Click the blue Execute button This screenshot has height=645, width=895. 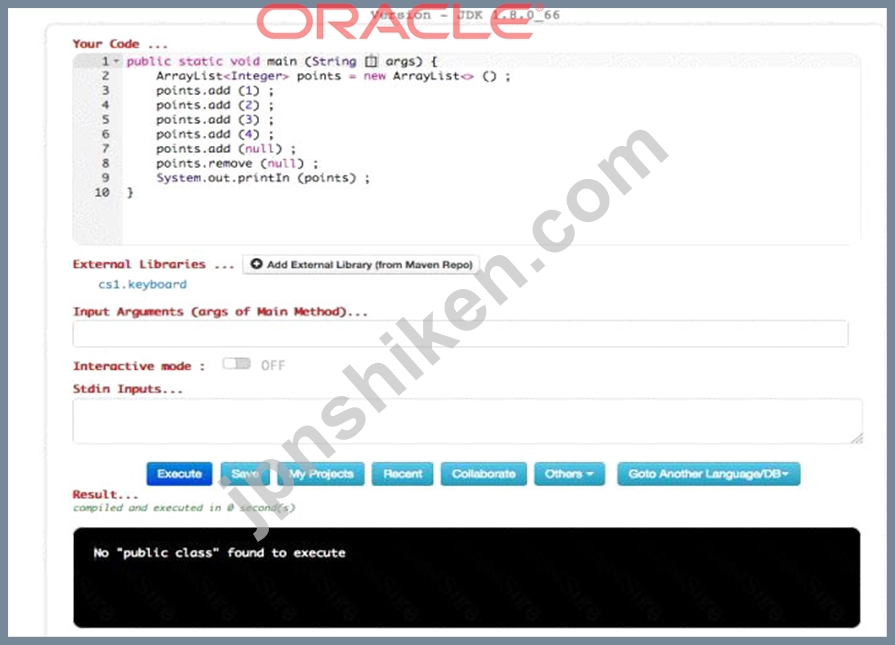coord(179,474)
